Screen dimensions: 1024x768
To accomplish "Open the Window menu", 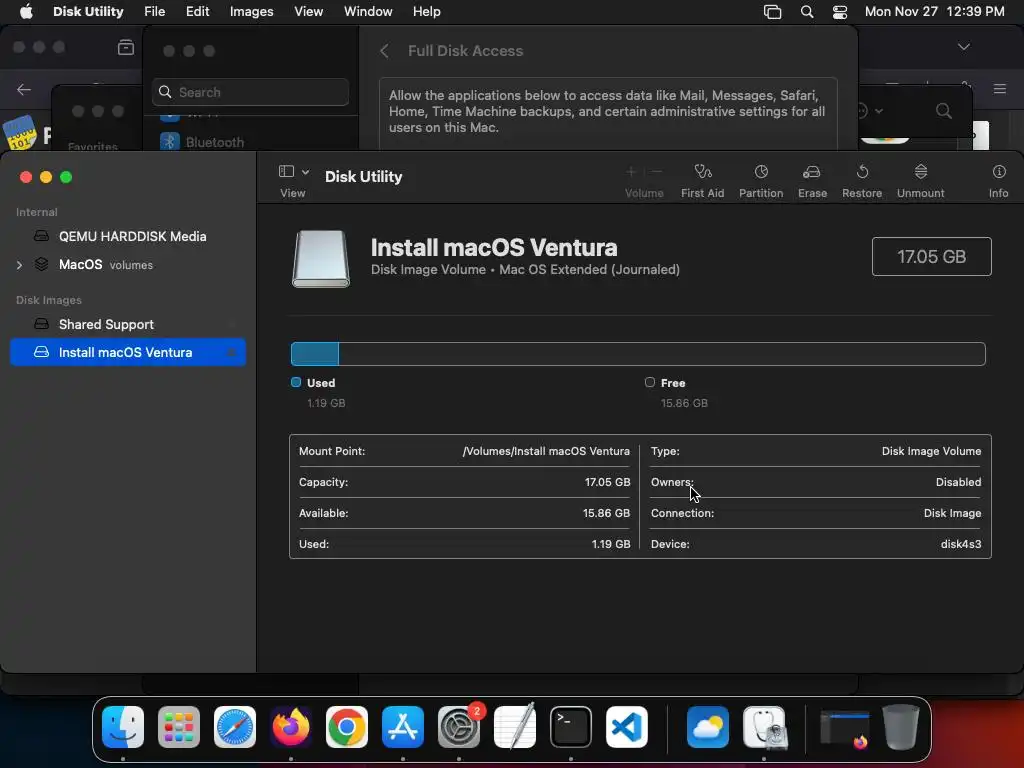I will 368,12.
